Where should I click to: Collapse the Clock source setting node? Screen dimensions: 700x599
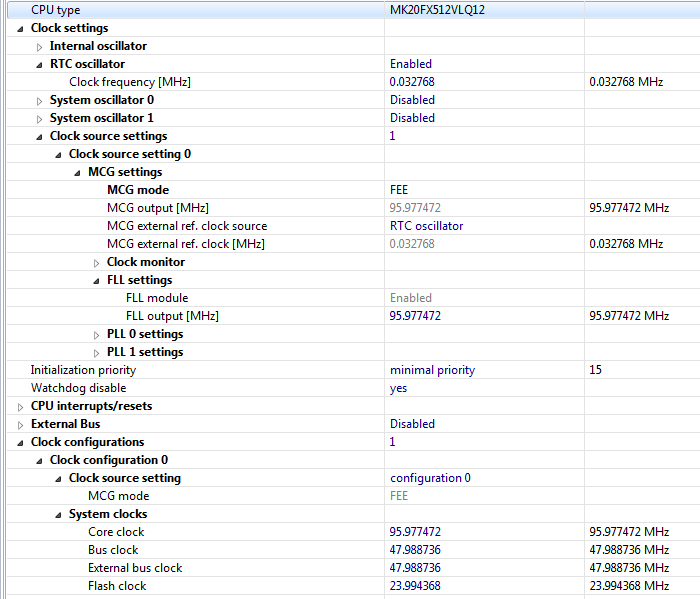coord(58,479)
